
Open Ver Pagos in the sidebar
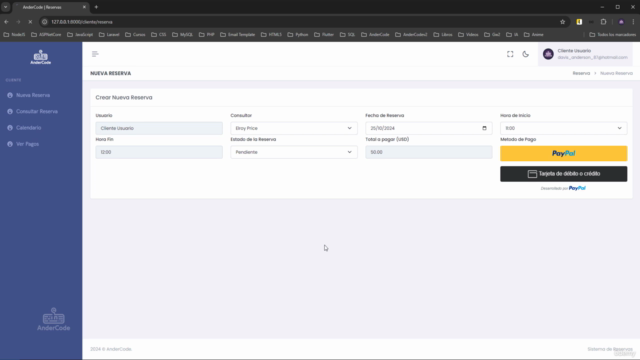(x=27, y=144)
